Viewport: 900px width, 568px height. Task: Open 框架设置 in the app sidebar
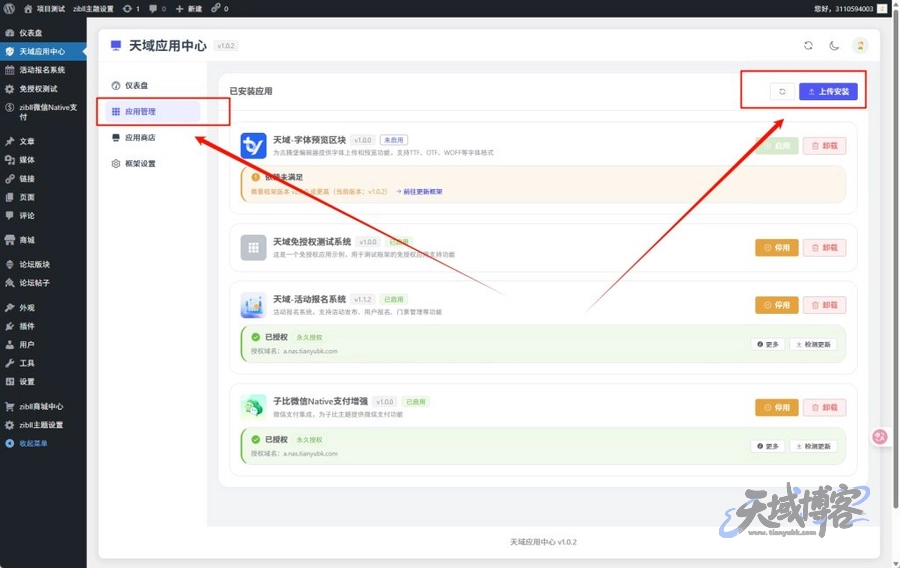[139, 164]
